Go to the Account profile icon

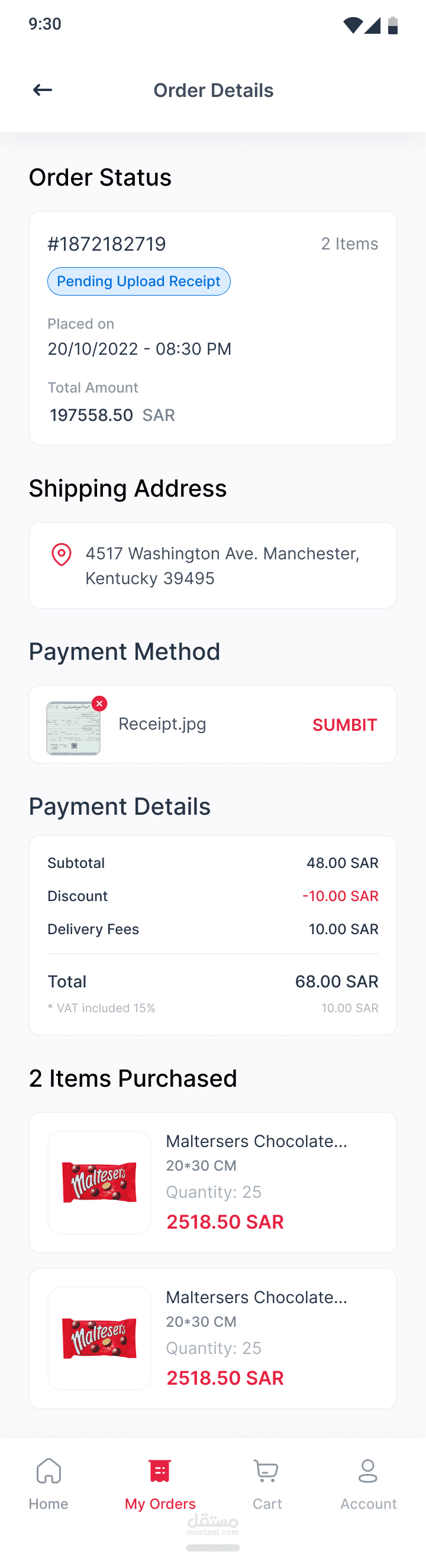pyautogui.click(x=368, y=1472)
